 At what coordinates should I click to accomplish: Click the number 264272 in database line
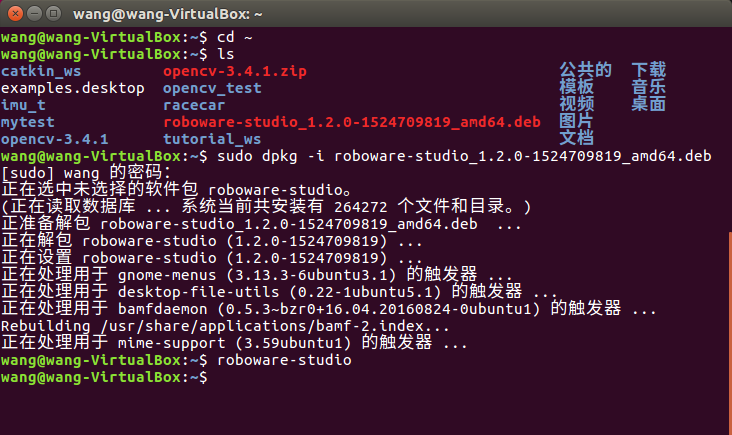coord(361,207)
